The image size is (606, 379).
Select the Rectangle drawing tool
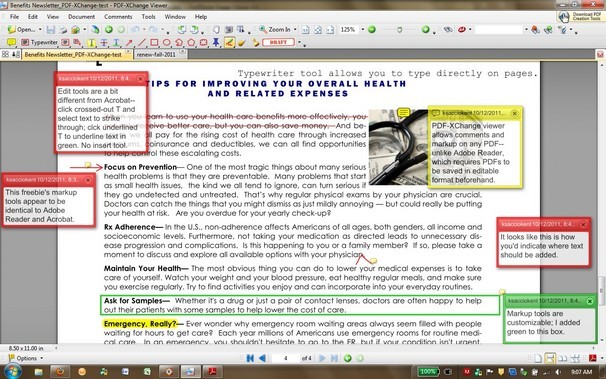154,42
